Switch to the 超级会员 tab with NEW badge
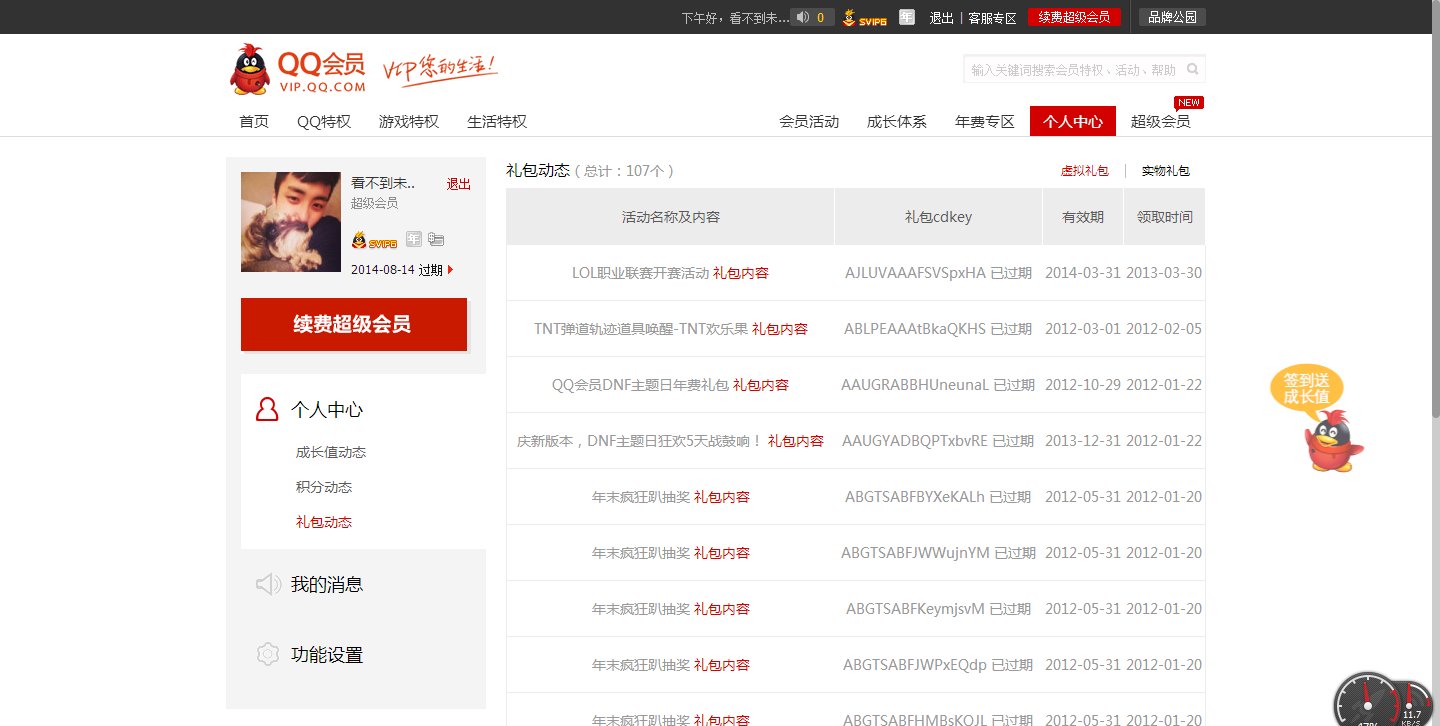Viewport: 1440px width, 726px height. 1162,121
